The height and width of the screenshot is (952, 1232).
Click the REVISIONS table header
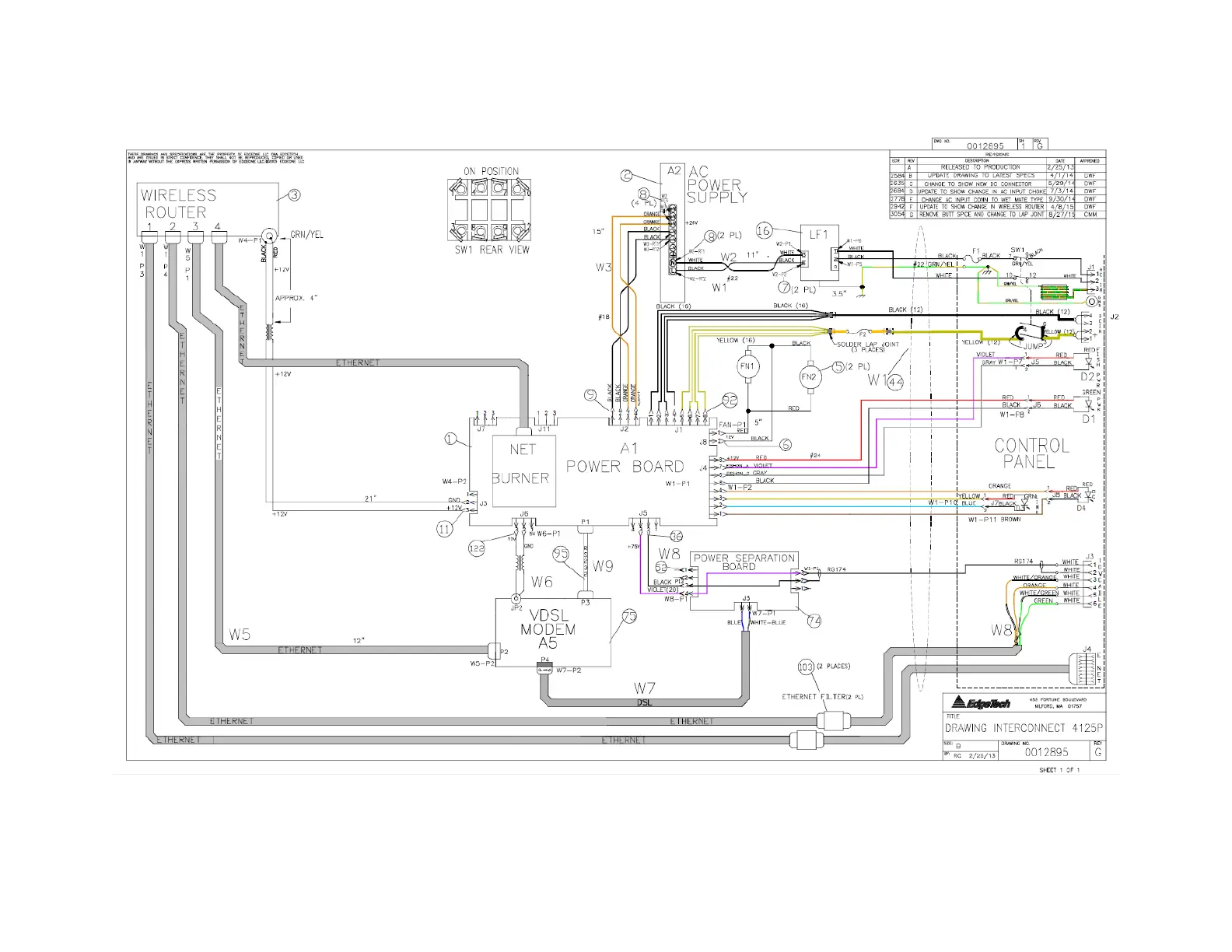[996, 155]
